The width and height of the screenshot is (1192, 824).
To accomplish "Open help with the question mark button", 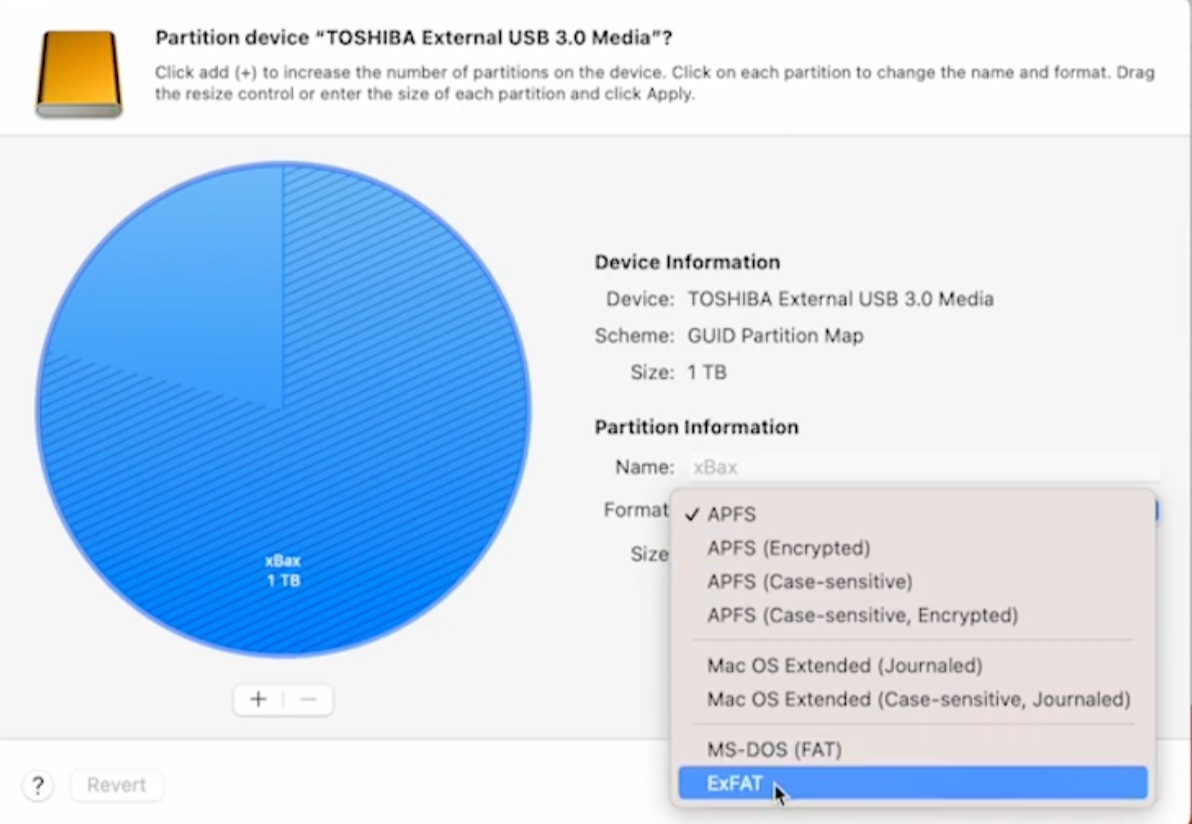I will click(37, 785).
